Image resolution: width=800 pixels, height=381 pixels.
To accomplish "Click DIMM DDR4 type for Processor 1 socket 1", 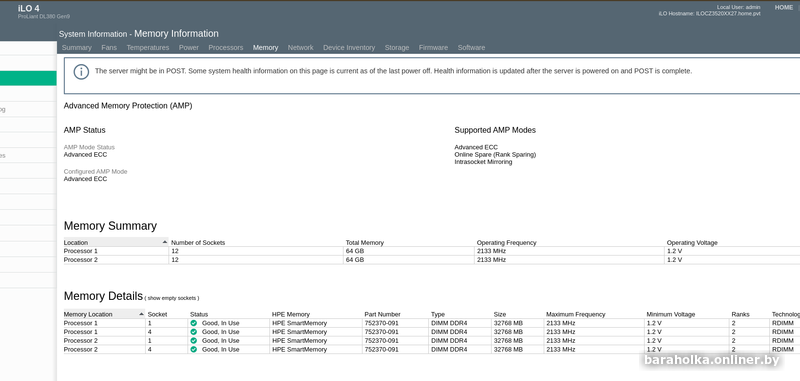I will (449, 323).
